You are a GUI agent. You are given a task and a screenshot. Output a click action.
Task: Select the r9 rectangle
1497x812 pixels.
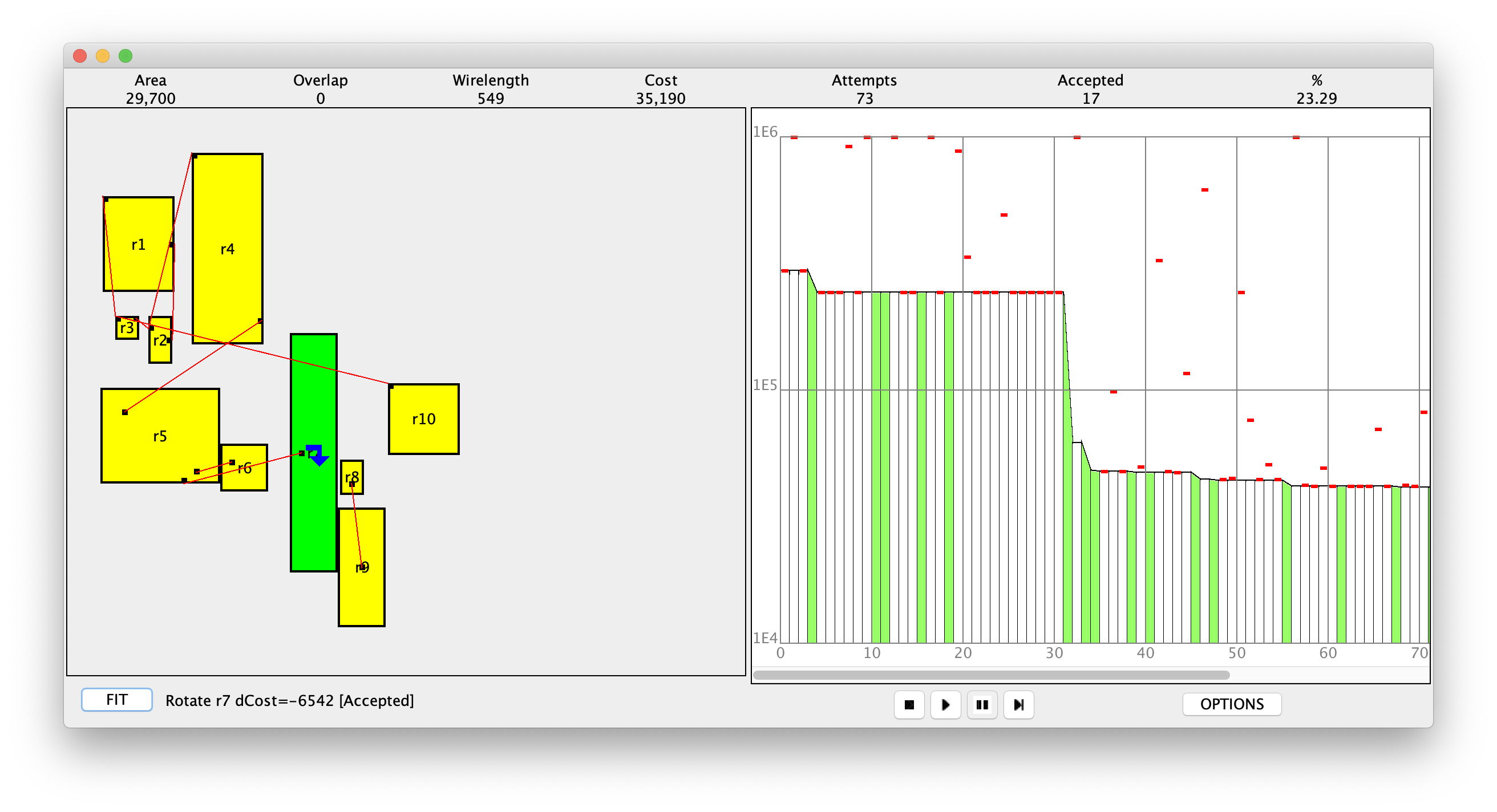pos(362,567)
